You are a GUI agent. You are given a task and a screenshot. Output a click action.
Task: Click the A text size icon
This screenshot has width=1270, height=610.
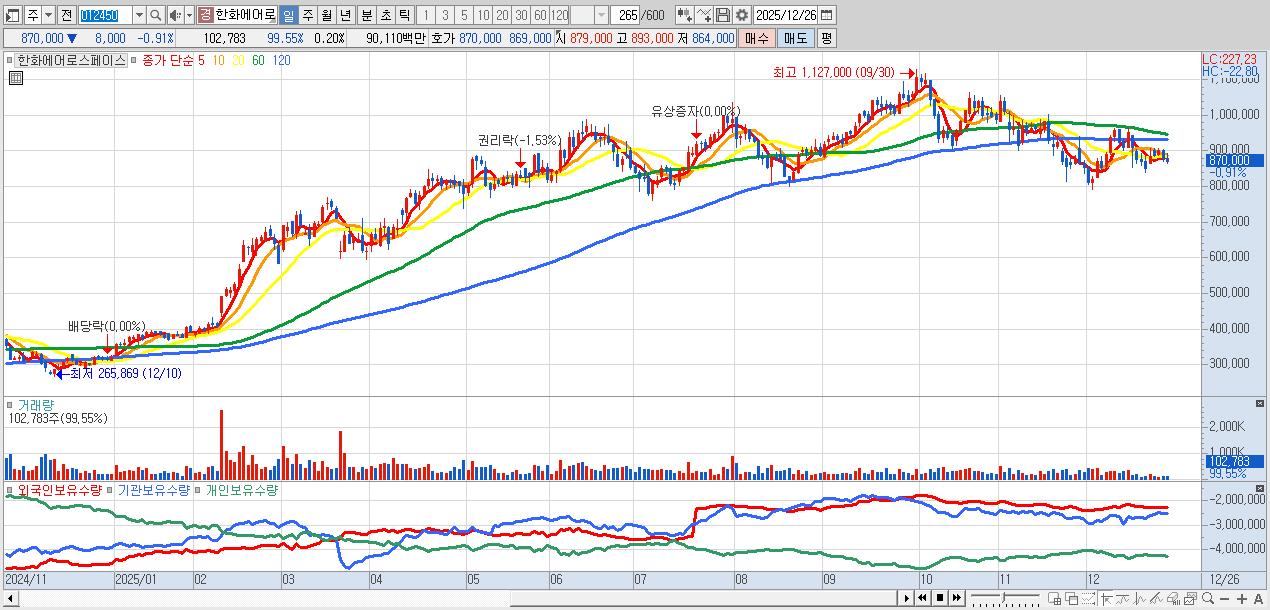tap(1258, 599)
